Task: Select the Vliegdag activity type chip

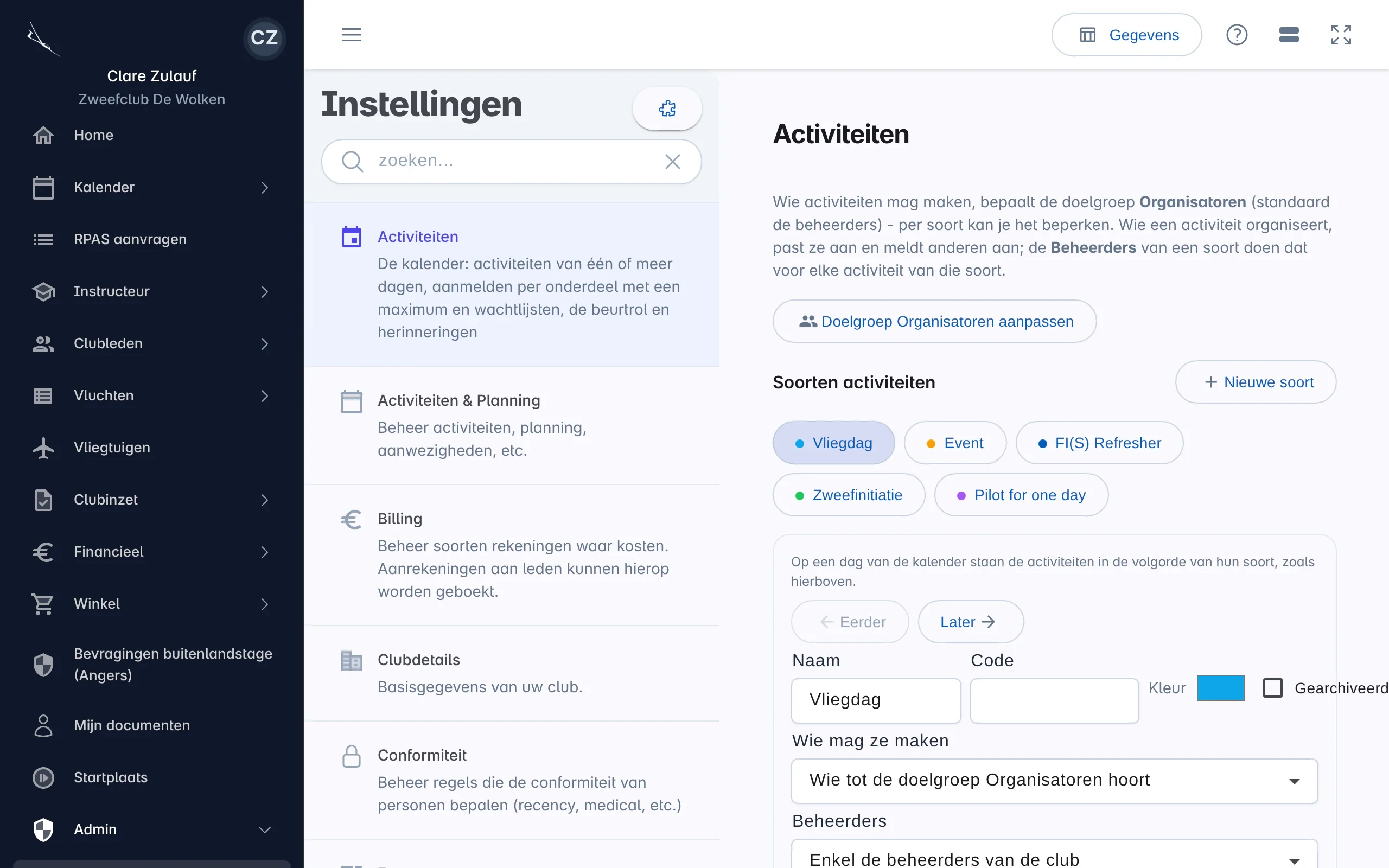Action: point(833,443)
